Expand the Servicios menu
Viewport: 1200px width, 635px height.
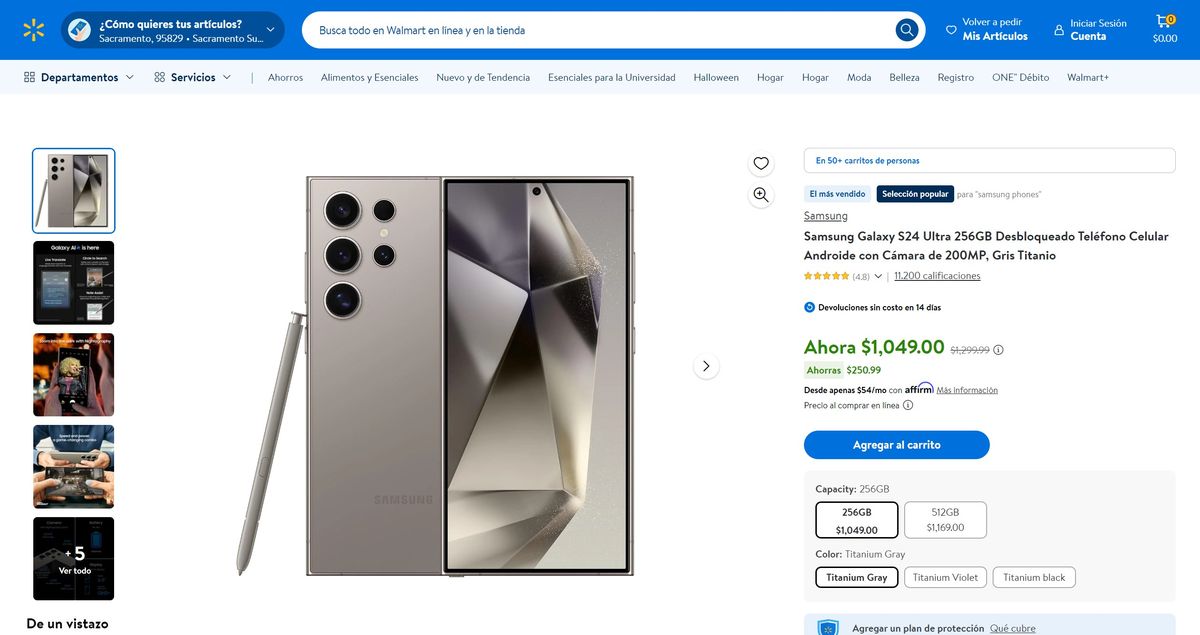pyautogui.click(x=193, y=77)
